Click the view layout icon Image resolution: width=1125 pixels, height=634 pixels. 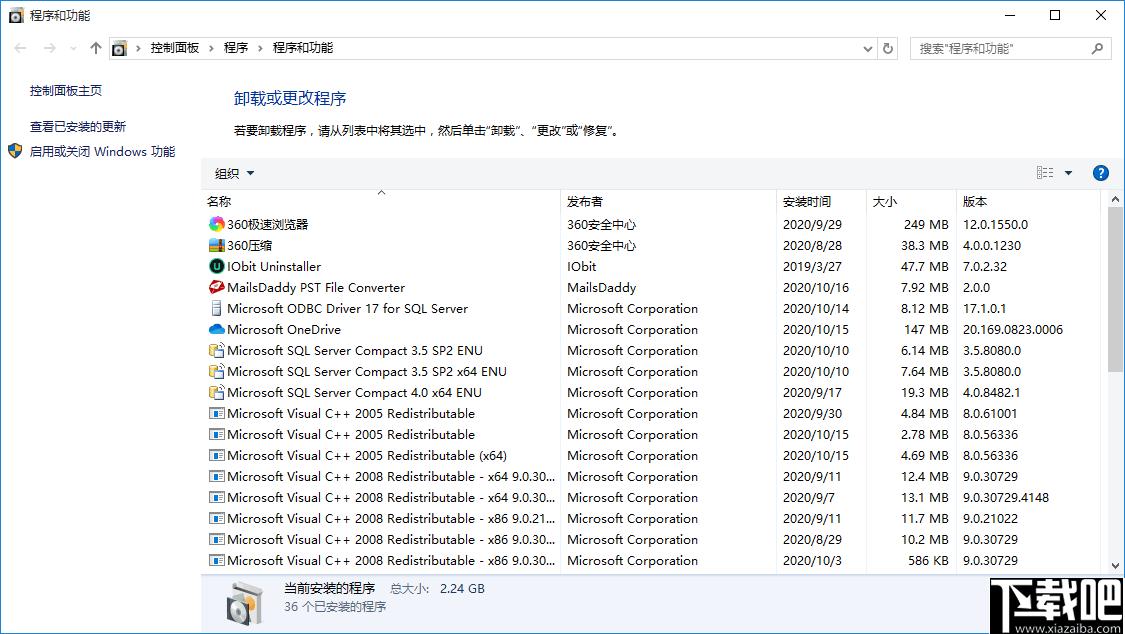[1045, 173]
